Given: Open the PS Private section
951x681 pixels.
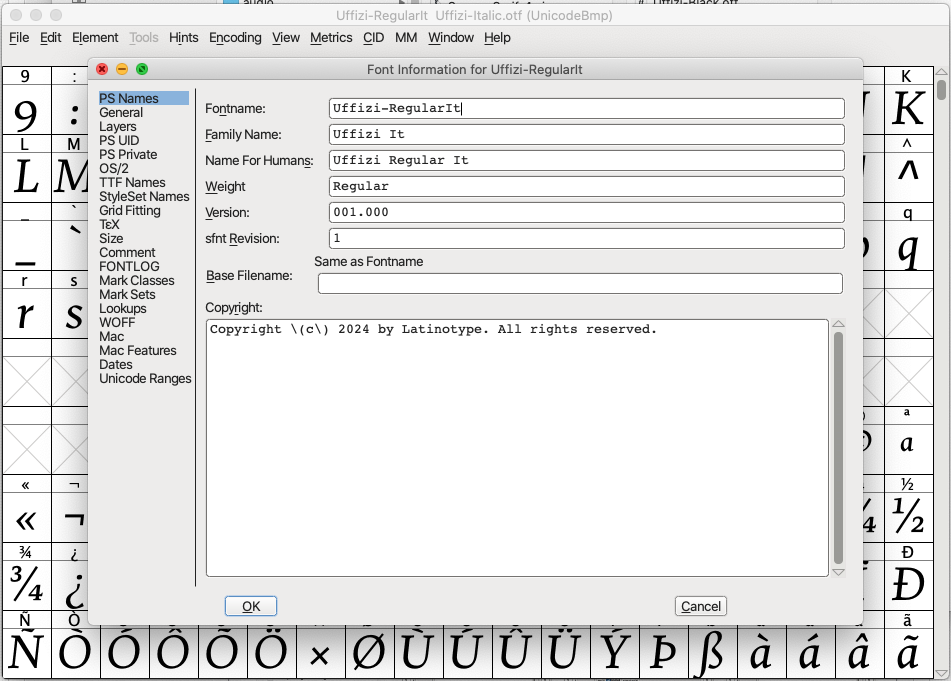Looking at the screenshot, I should pyautogui.click(x=128, y=155).
